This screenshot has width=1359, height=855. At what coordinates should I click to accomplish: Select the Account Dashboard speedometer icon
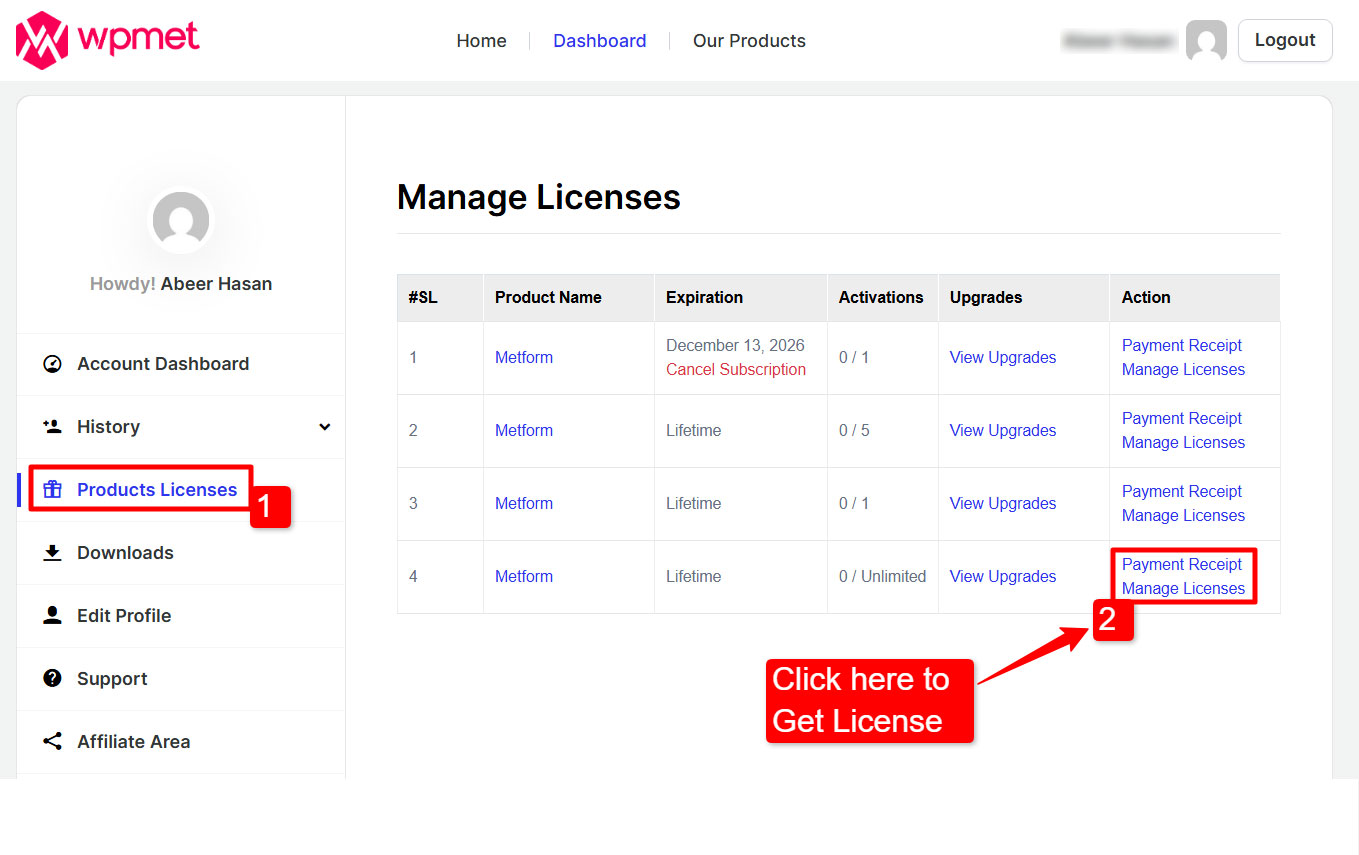click(52, 364)
